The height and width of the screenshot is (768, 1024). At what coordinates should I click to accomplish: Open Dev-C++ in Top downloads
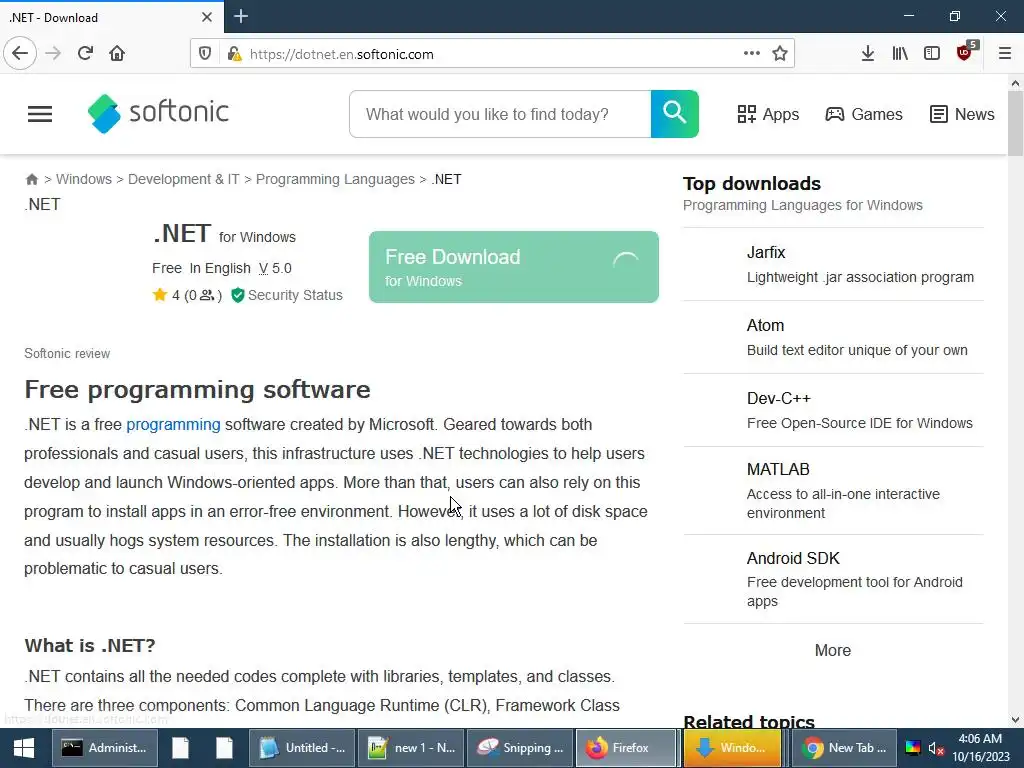[x=778, y=398]
